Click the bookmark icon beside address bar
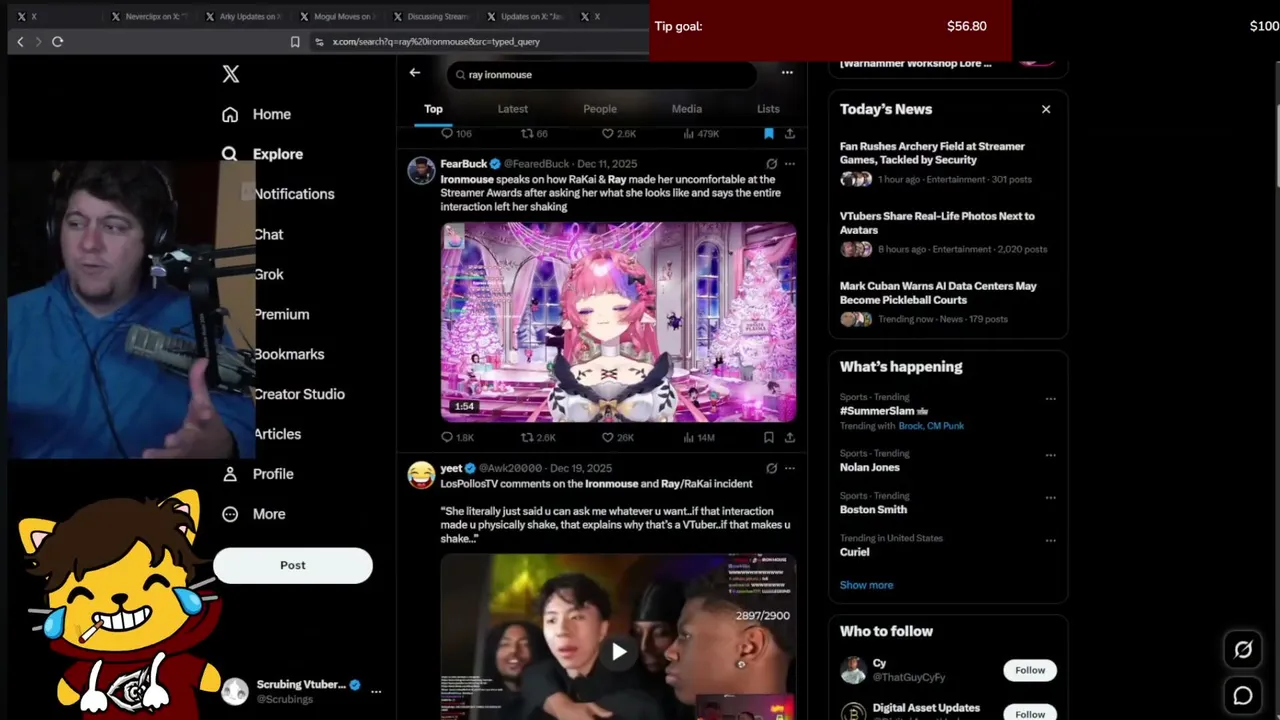Screen dimensions: 1280x720 click(295, 41)
